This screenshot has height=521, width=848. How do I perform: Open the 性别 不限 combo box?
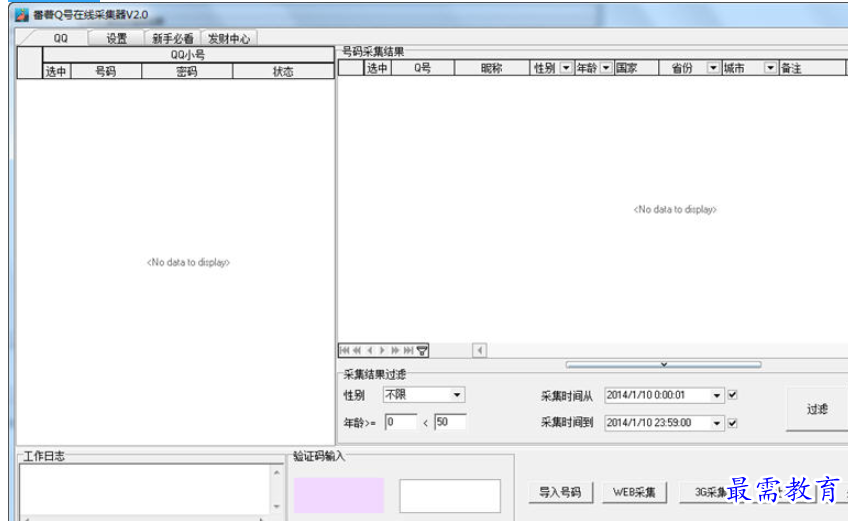point(457,395)
